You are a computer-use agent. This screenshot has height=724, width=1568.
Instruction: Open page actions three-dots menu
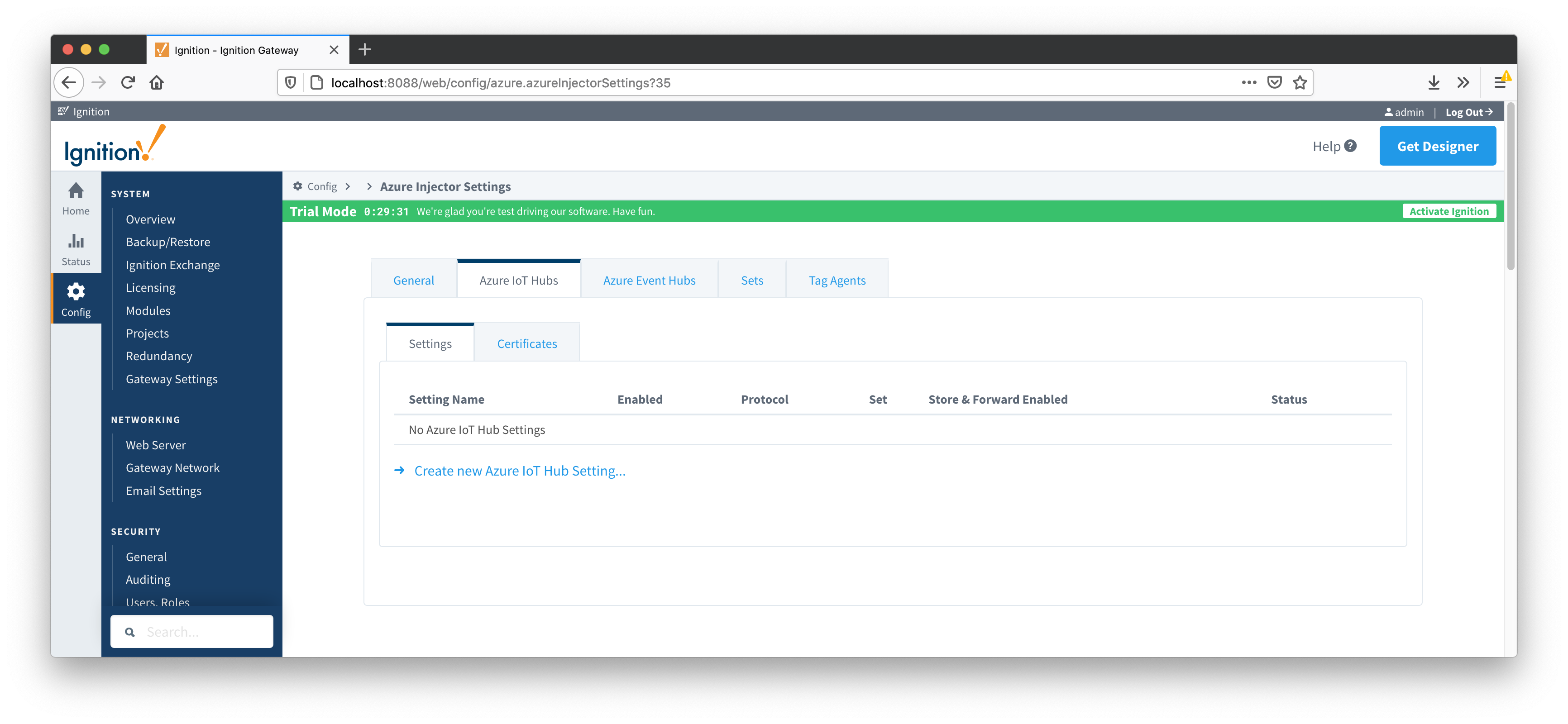click(x=1248, y=83)
